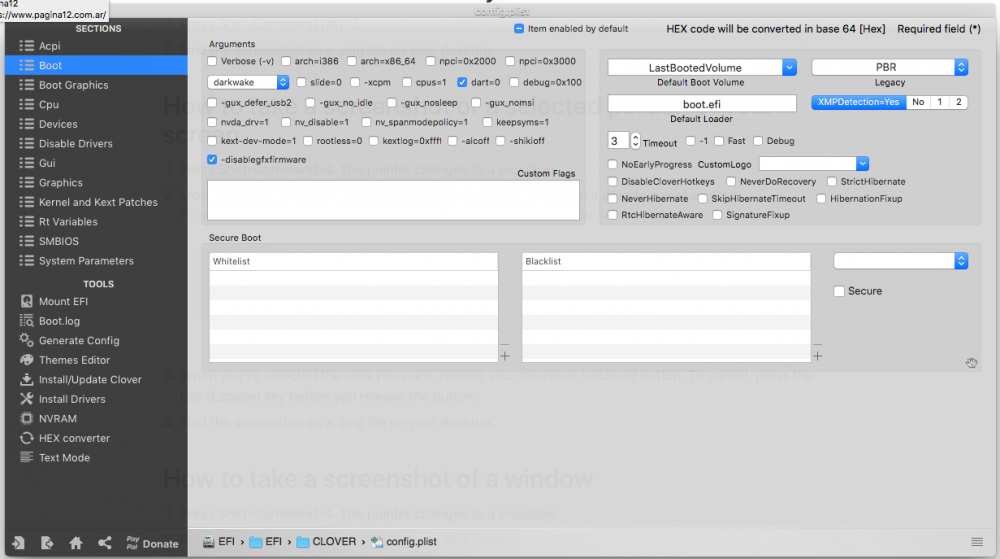Open the HEX converter tool
Viewport: 1000px width, 559px height.
coord(74,439)
